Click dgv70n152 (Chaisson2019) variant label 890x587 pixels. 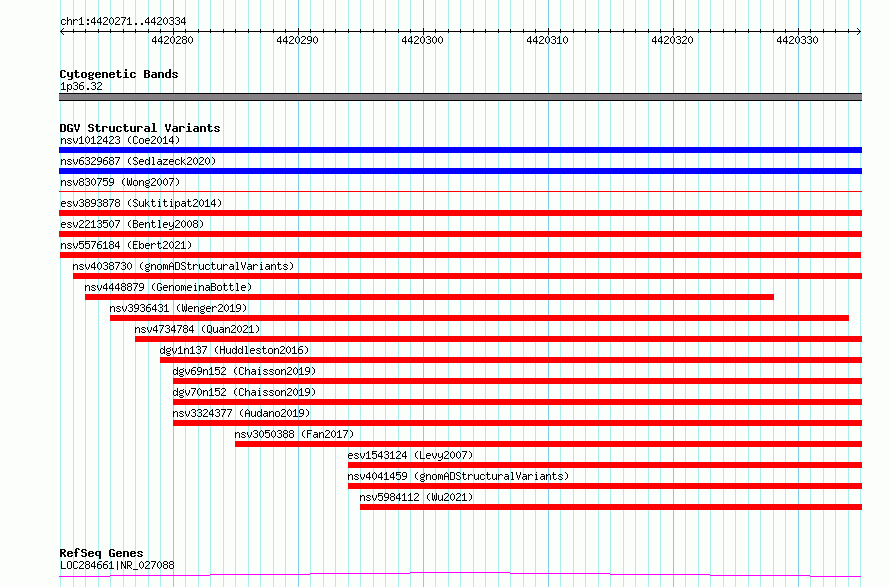[244, 392]
